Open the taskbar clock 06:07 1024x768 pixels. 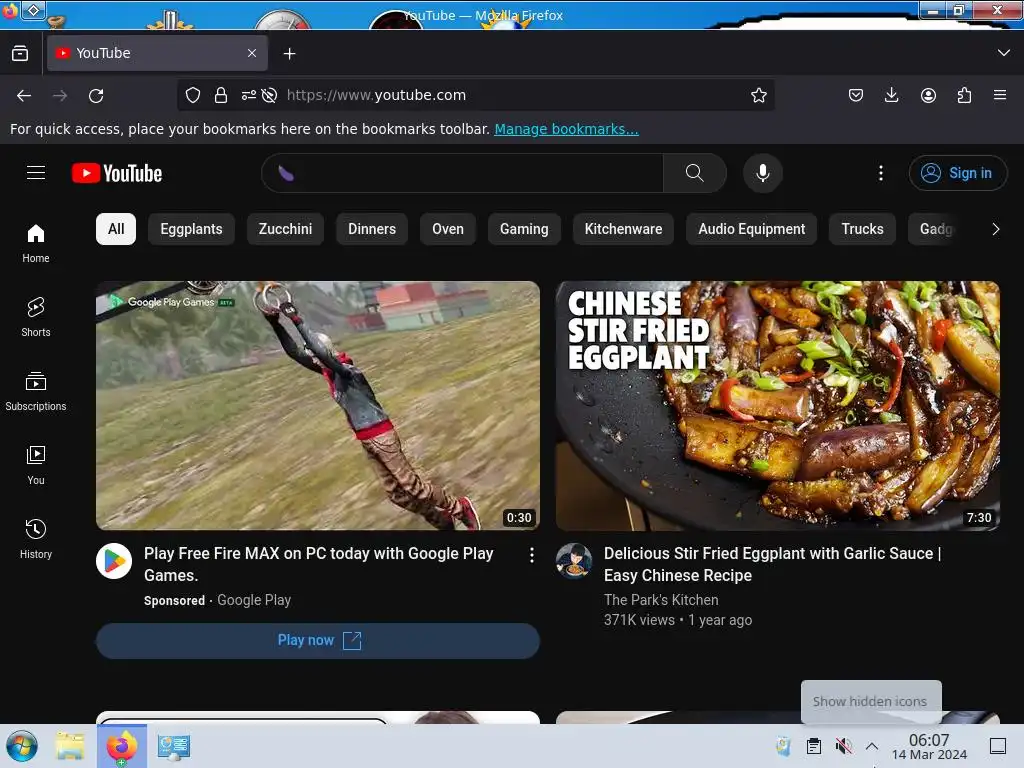pyautogui.click(x=929, y=746)
